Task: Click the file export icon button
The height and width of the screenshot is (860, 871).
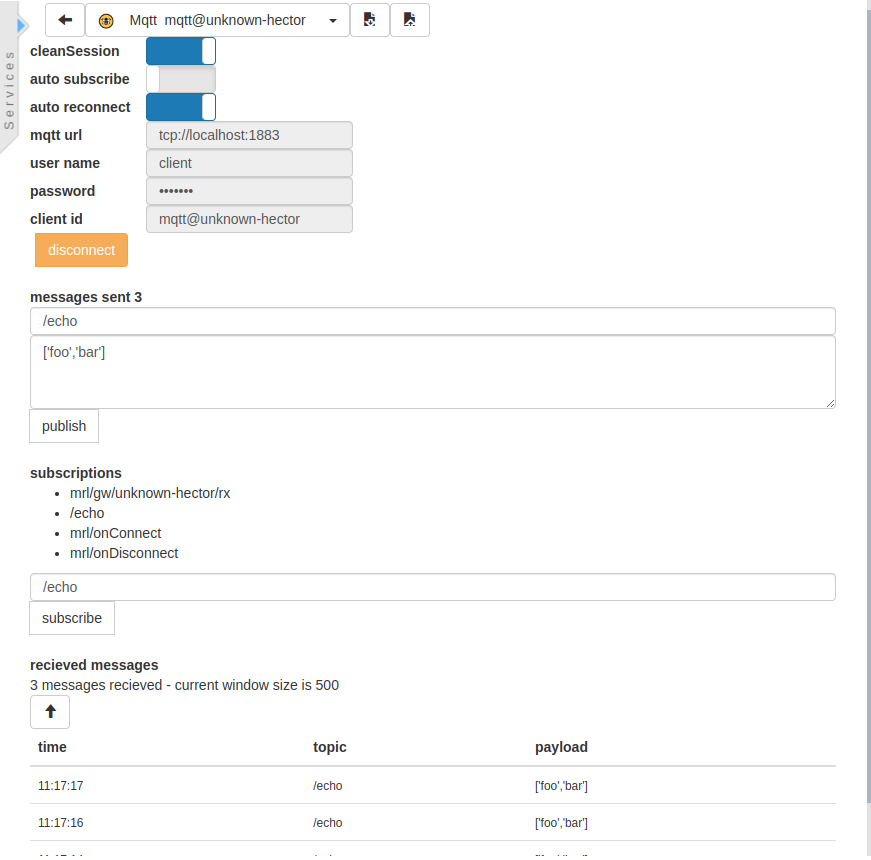Action: point(410,20)
